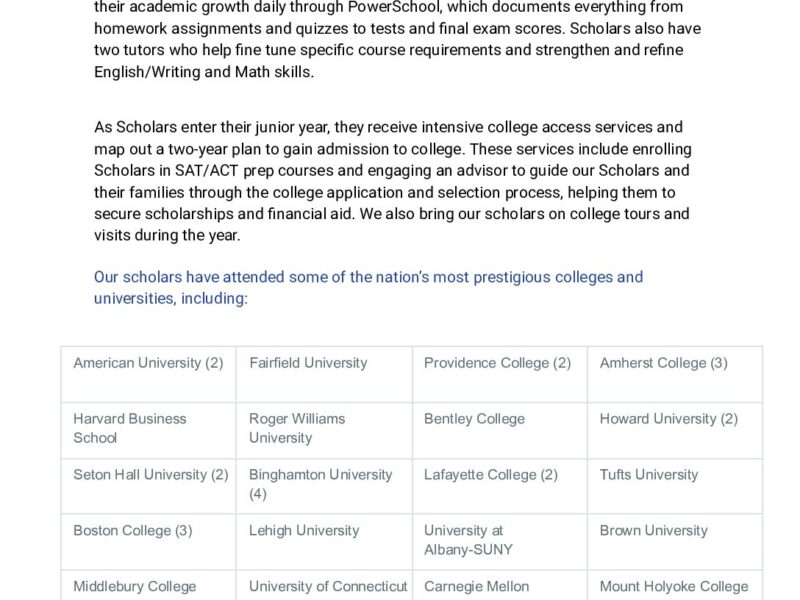Select the Howard University (2) cell
800x600 pixels.
[668, 419]
